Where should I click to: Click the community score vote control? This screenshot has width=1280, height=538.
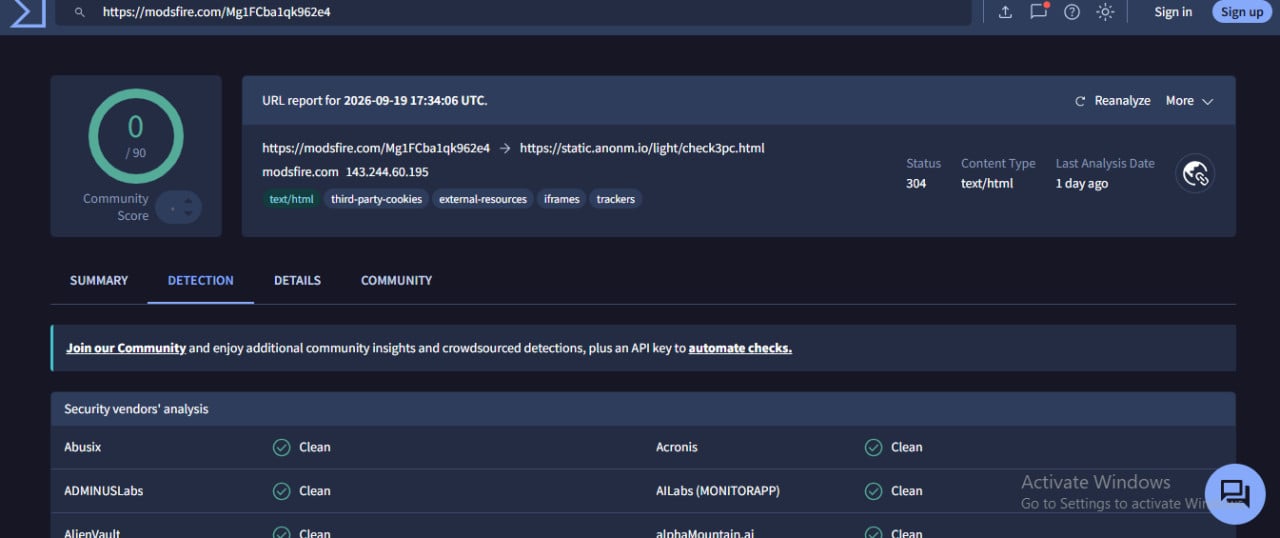coord(179,208)
